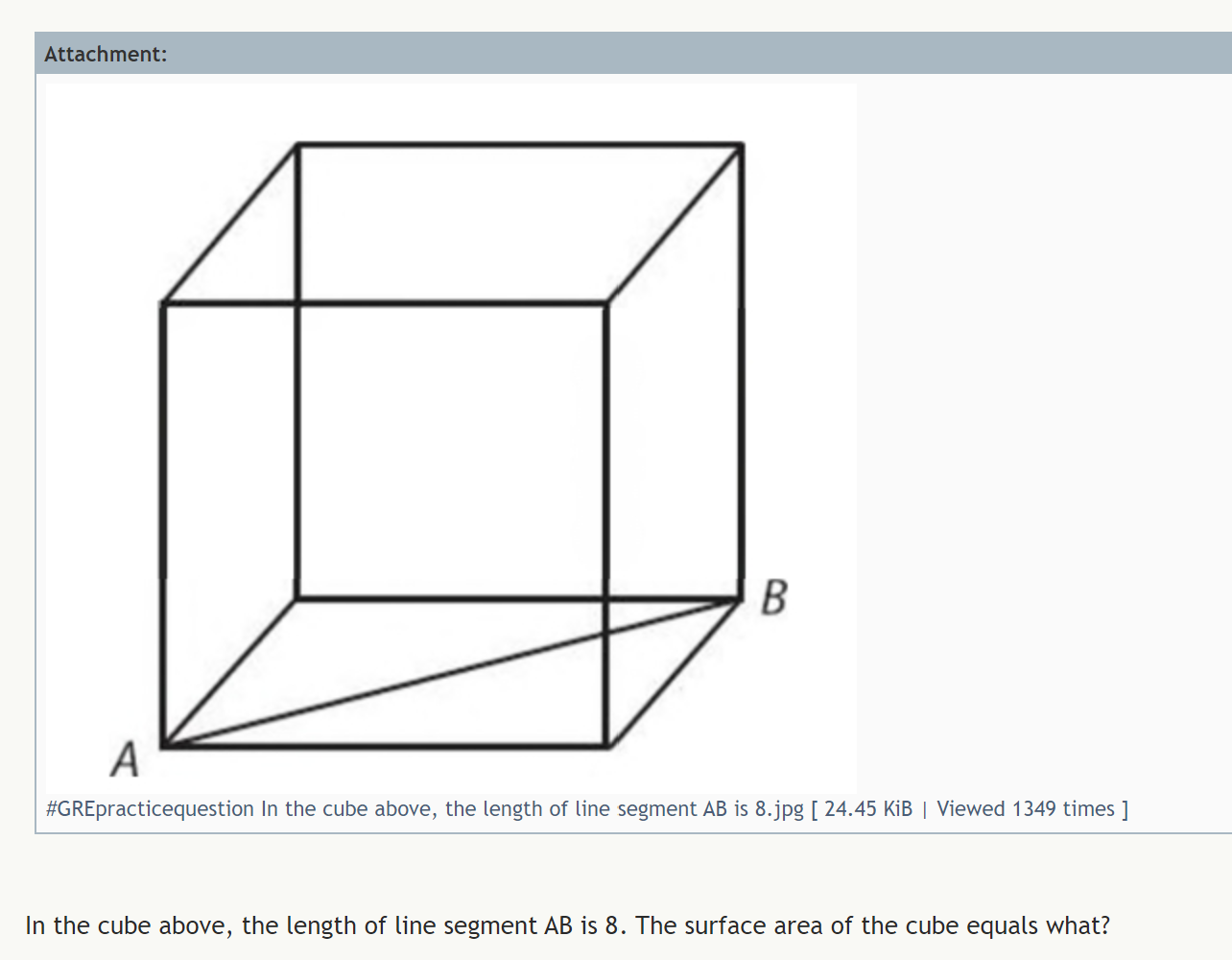The image size is (1232, 960).
Task: Click the letter B vertex label
Action: [774, 596]
